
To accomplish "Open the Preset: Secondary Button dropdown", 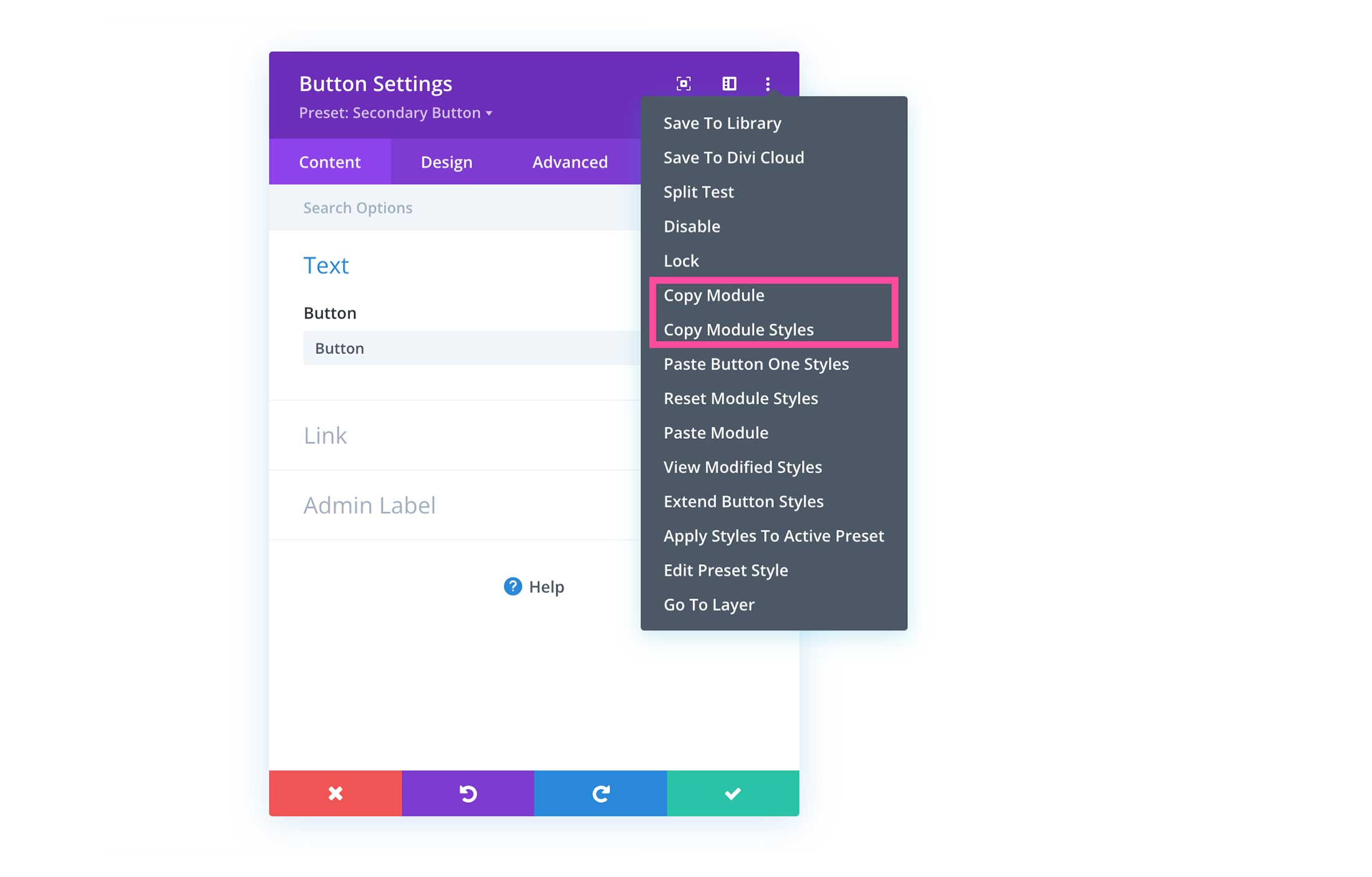I will point(395,113).
